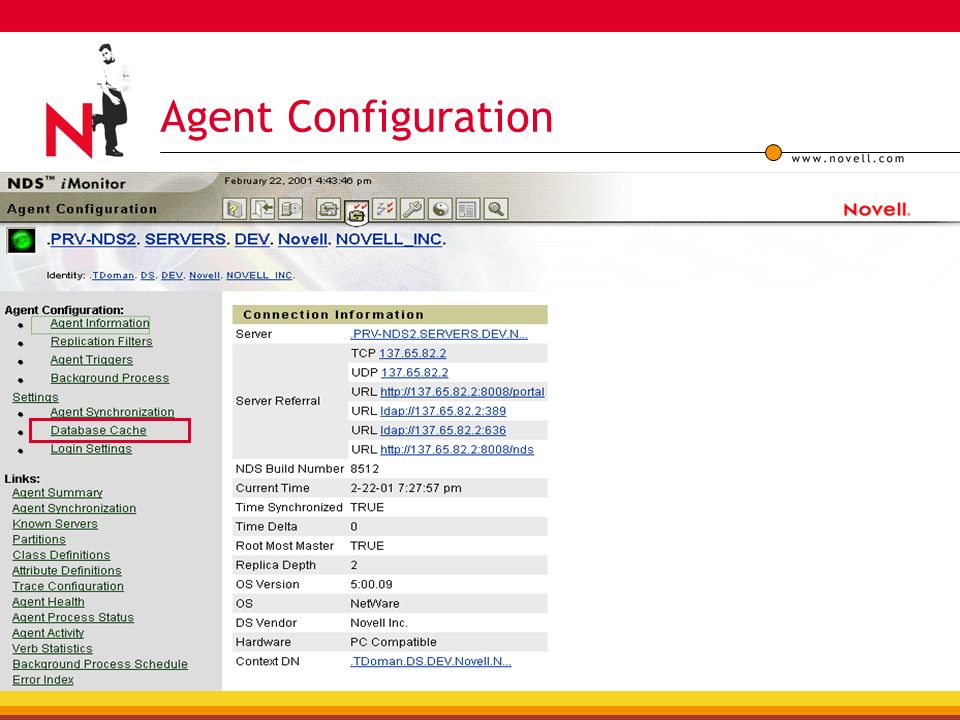
Task: Open Replication Filters link
Action: click(102, 342)
